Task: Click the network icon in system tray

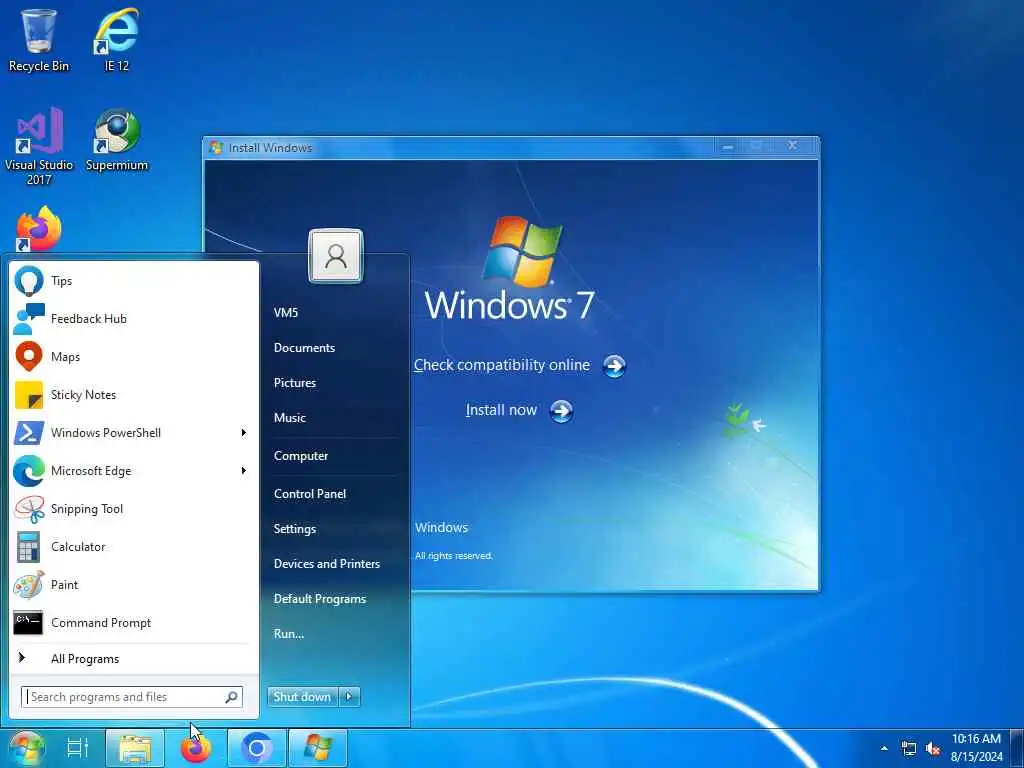Action: 908,748
